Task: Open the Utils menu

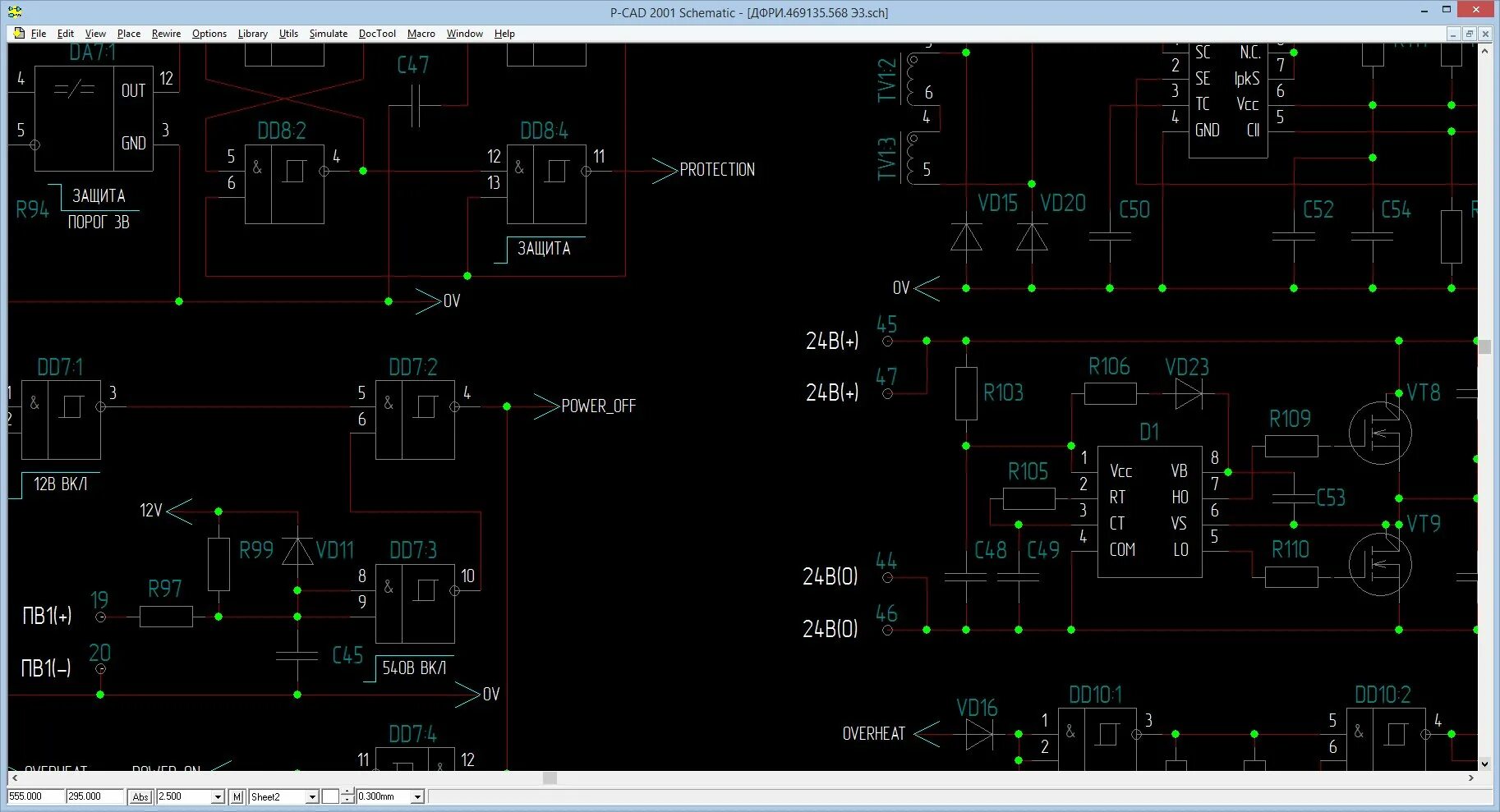Action: pos(288,34)
